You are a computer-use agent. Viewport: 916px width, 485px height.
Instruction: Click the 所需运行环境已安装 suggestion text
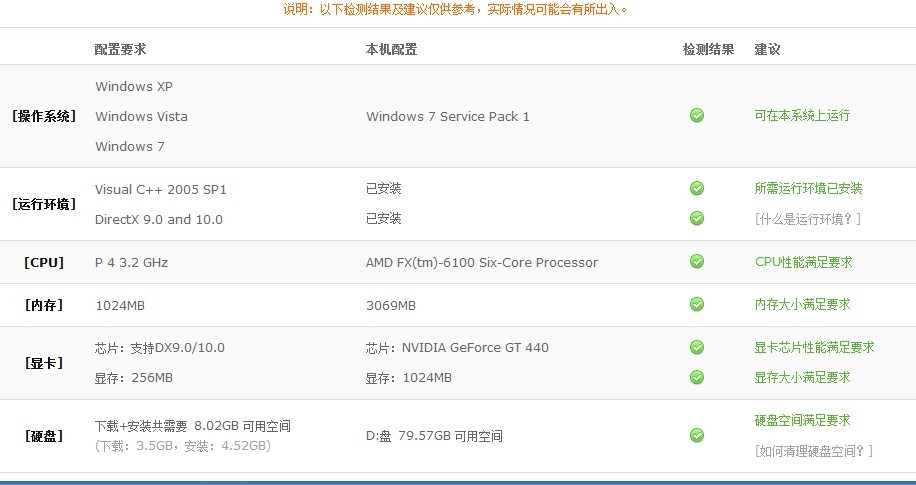click(809, 188)
